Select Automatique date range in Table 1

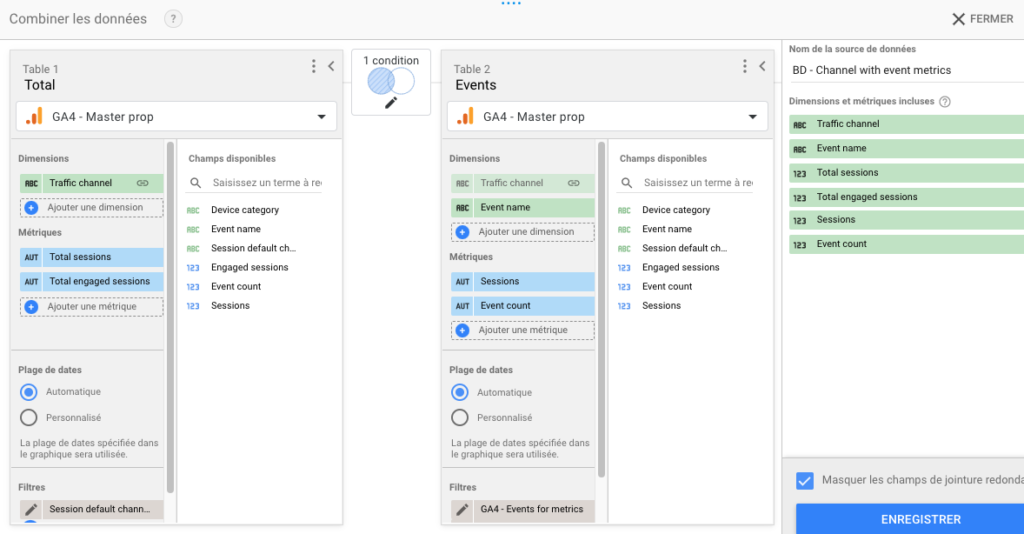pyautogui.click(x=29, y=392)
